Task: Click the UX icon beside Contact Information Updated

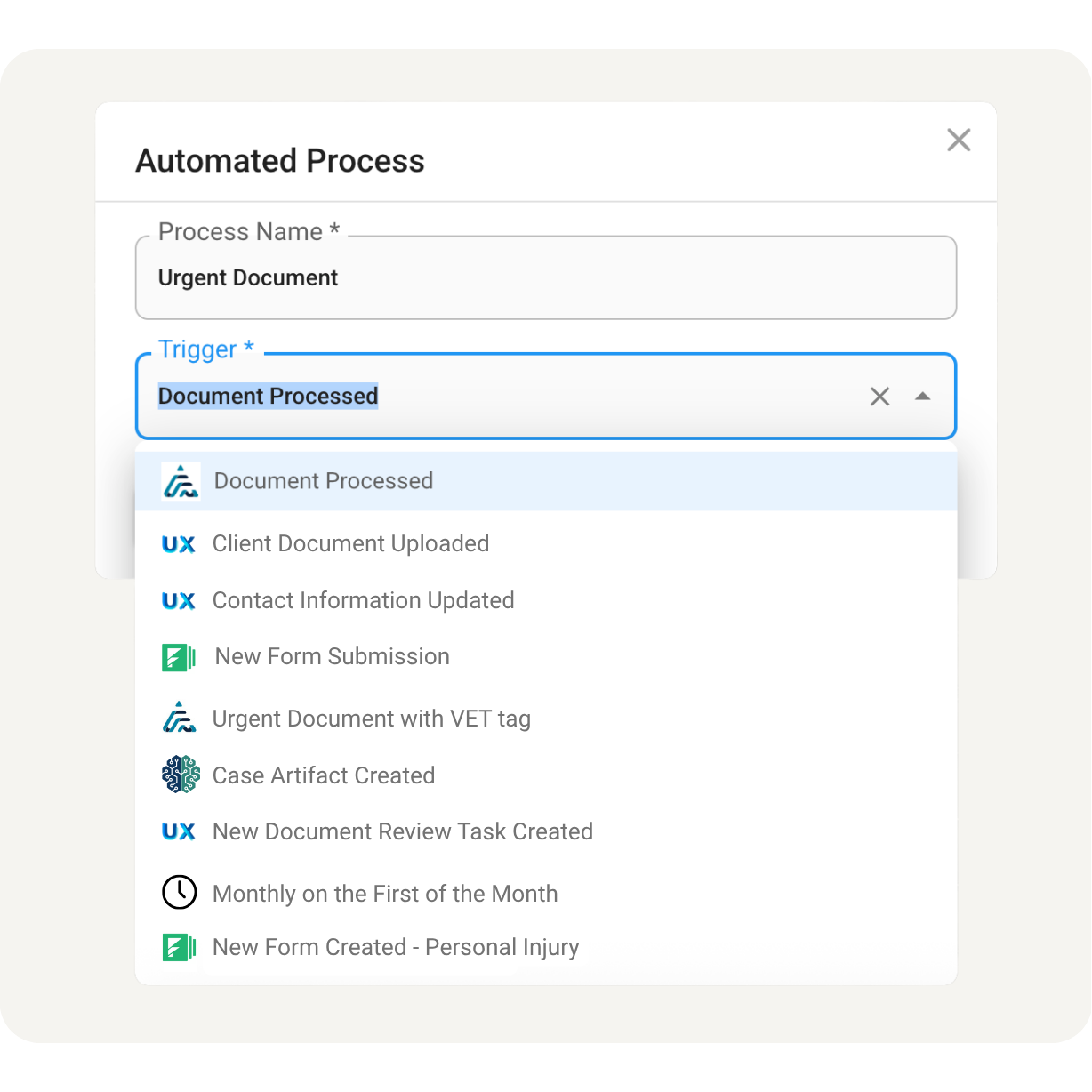Action: coord(179,601)
